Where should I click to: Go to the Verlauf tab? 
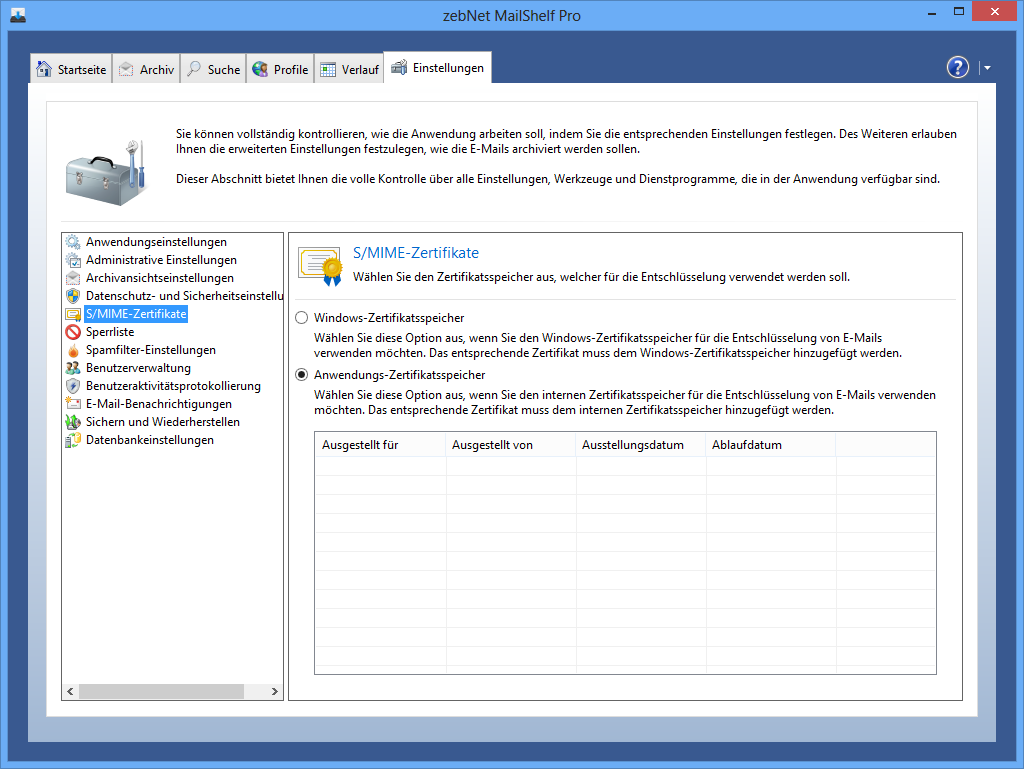[x=349, y=69]
